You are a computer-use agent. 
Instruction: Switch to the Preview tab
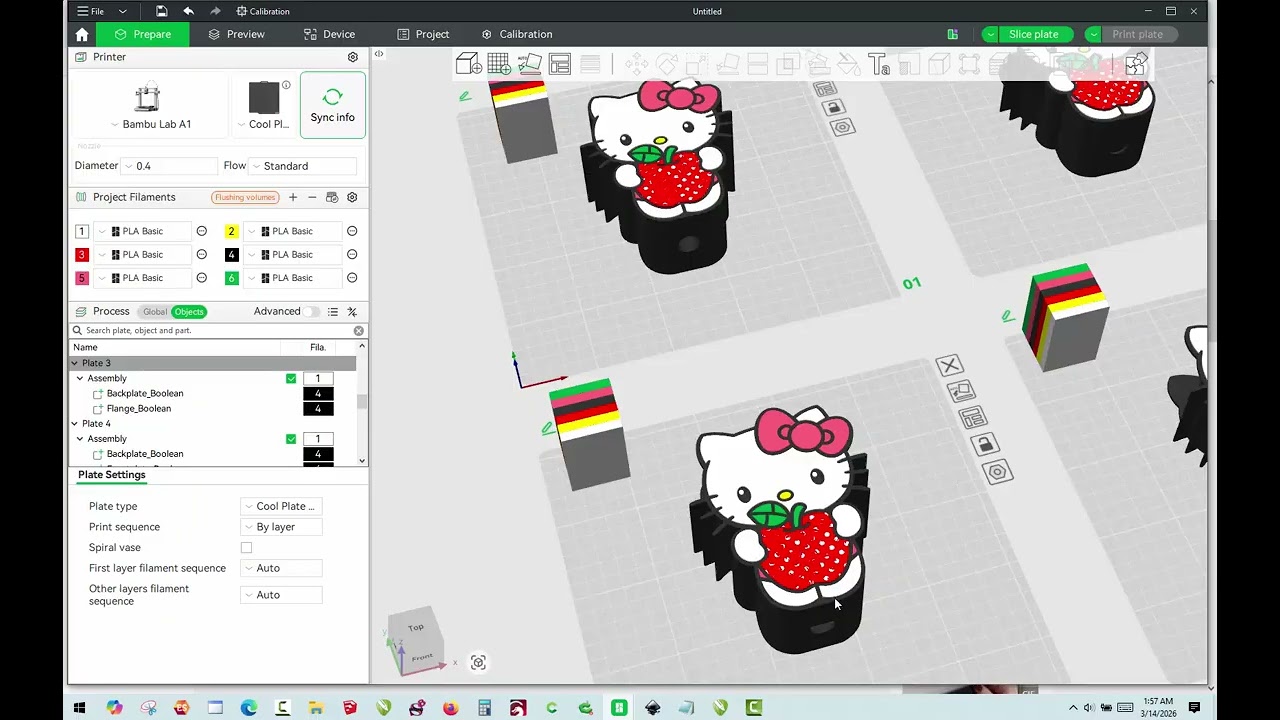236,34
